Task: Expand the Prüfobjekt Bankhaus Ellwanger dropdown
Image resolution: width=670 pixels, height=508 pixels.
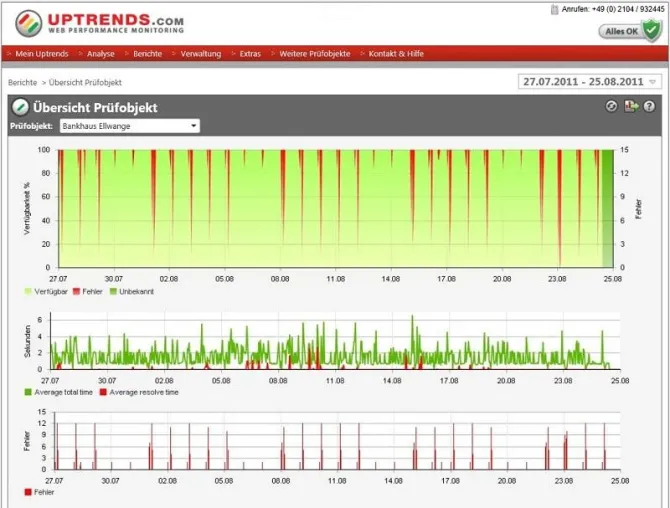Action: point(129,126)
